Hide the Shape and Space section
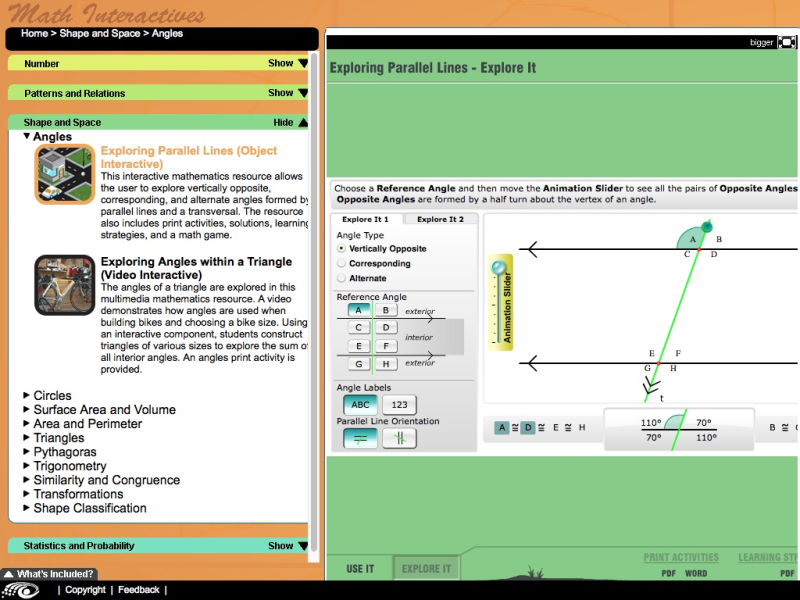This screenshot has width=800, height=600. (290, 122)
